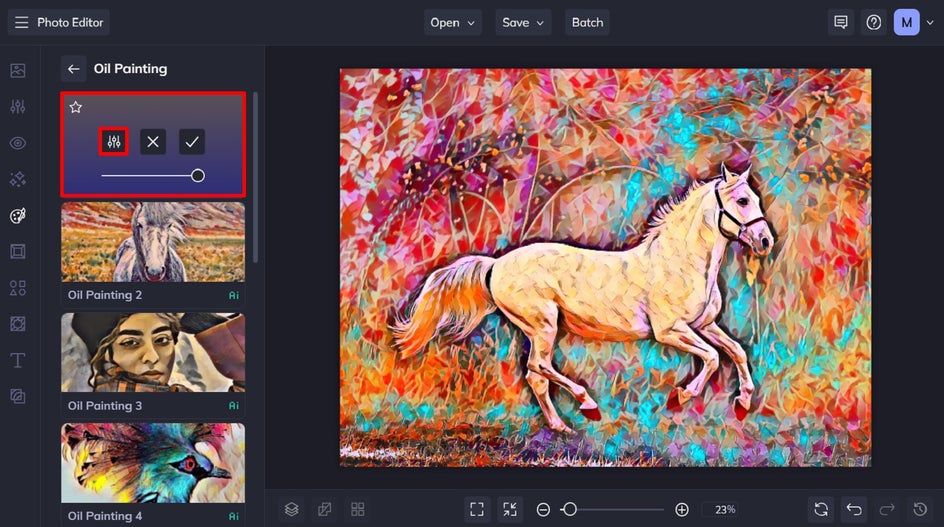Open the Open dropdown menu
The image size is (944, 527).
pos(453,22)
